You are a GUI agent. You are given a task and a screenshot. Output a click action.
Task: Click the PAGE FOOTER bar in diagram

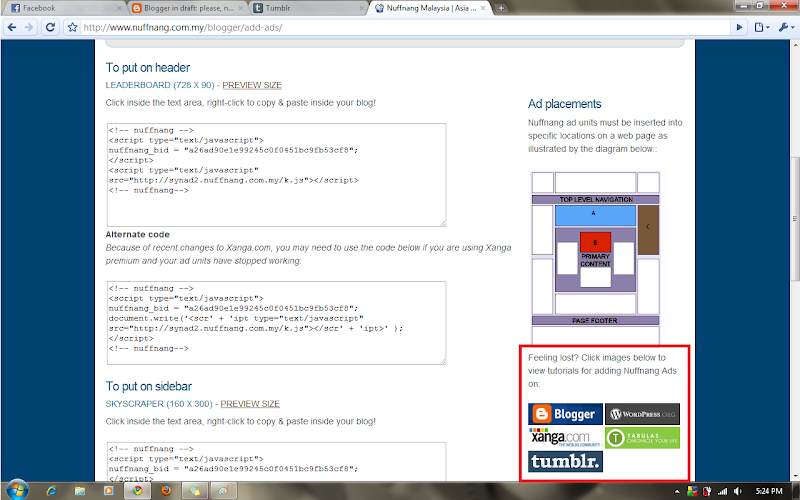pos(595,320)
